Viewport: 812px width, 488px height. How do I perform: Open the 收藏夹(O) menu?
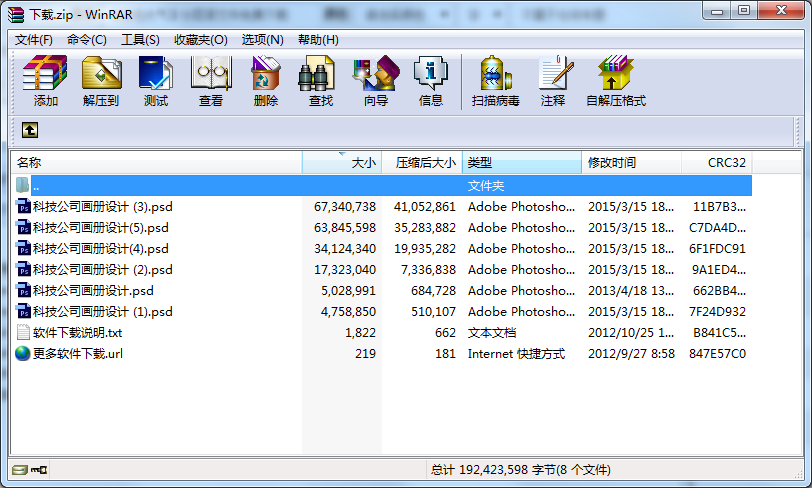201,40
